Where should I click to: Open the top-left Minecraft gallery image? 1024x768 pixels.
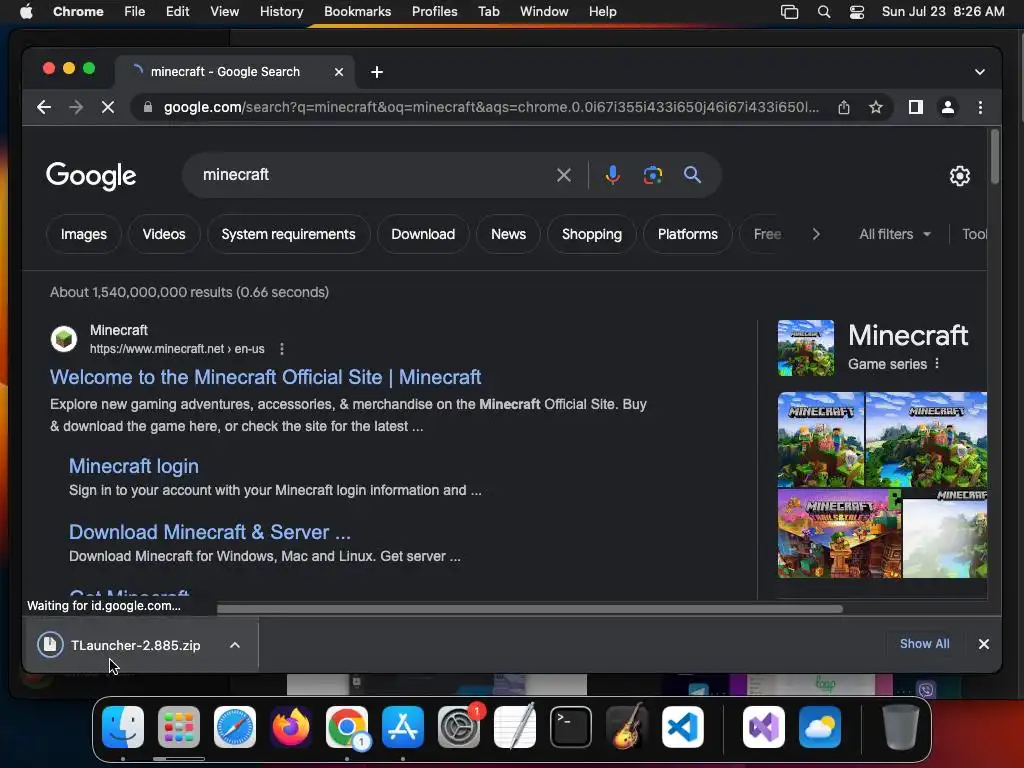pos(820,439)
